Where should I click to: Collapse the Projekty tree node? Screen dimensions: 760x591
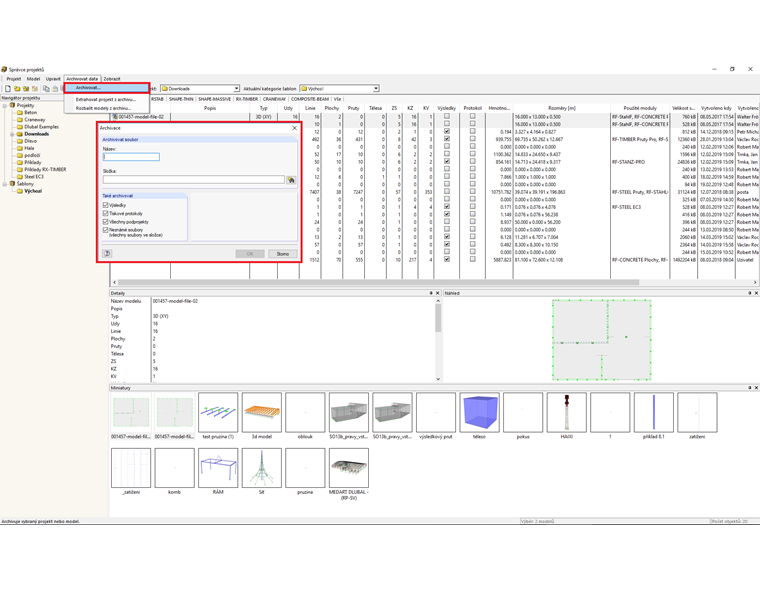pos(5,105)
